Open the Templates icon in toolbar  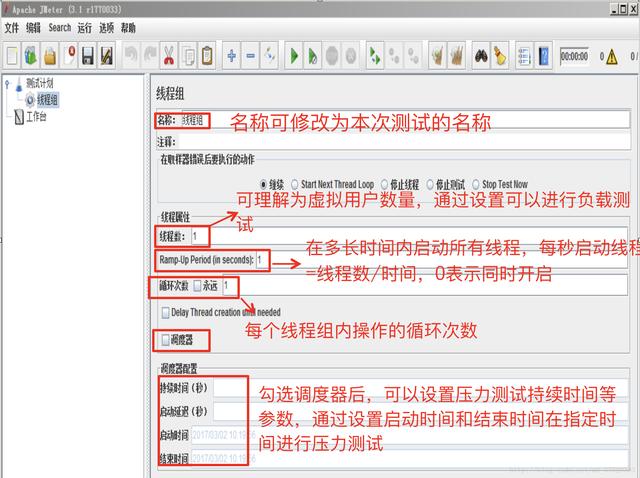coord(31,56)
